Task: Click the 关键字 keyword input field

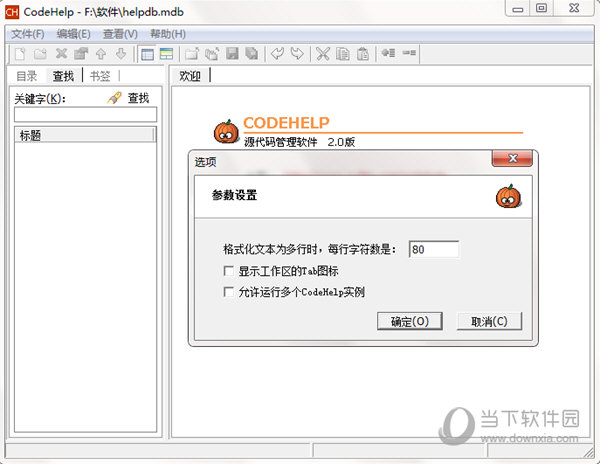Action: coord(85,114)
